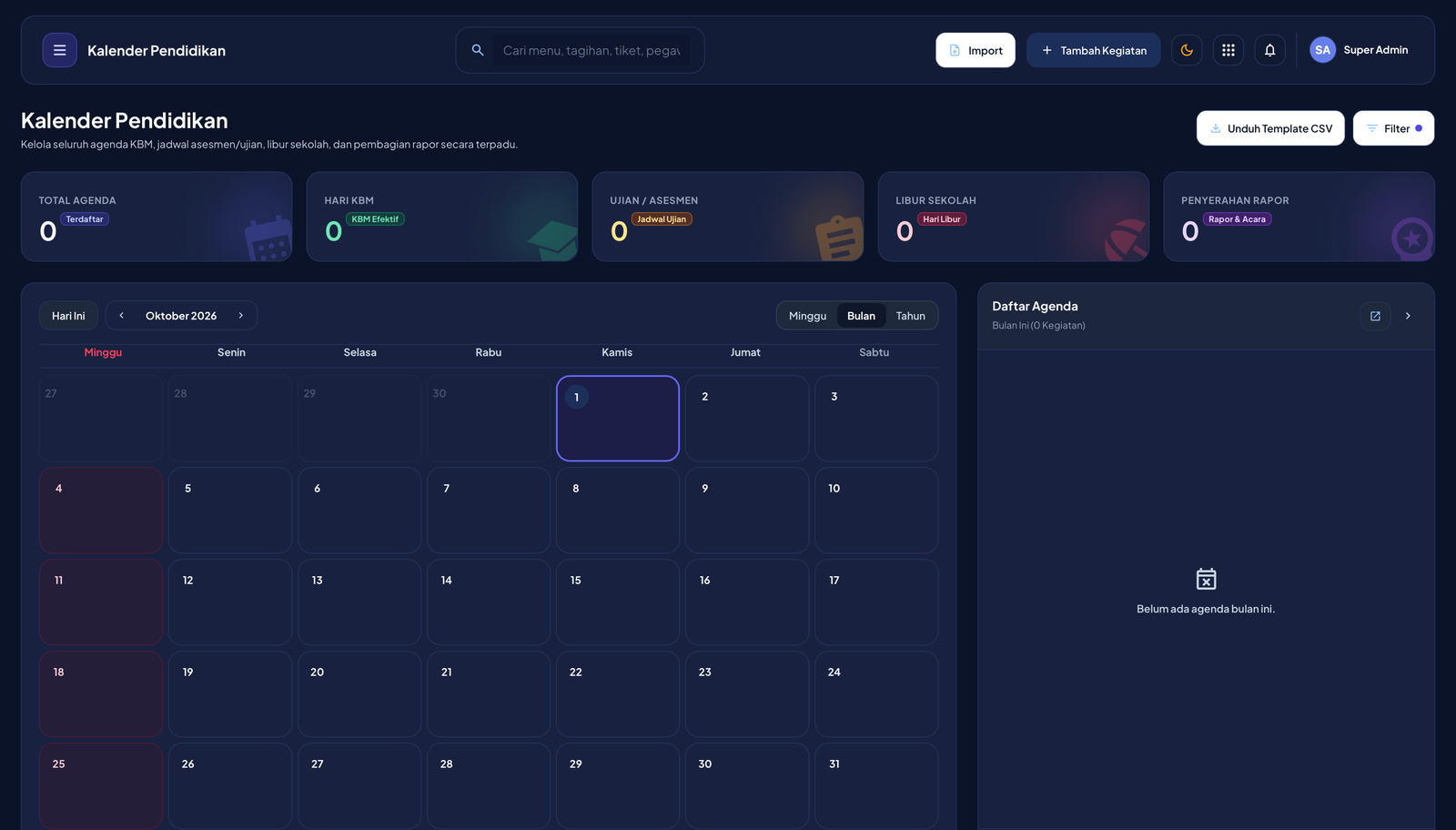Screen dimensions: 1456x830
Task: Click the empty agenda calendar icon
Action: (1206, 579)
